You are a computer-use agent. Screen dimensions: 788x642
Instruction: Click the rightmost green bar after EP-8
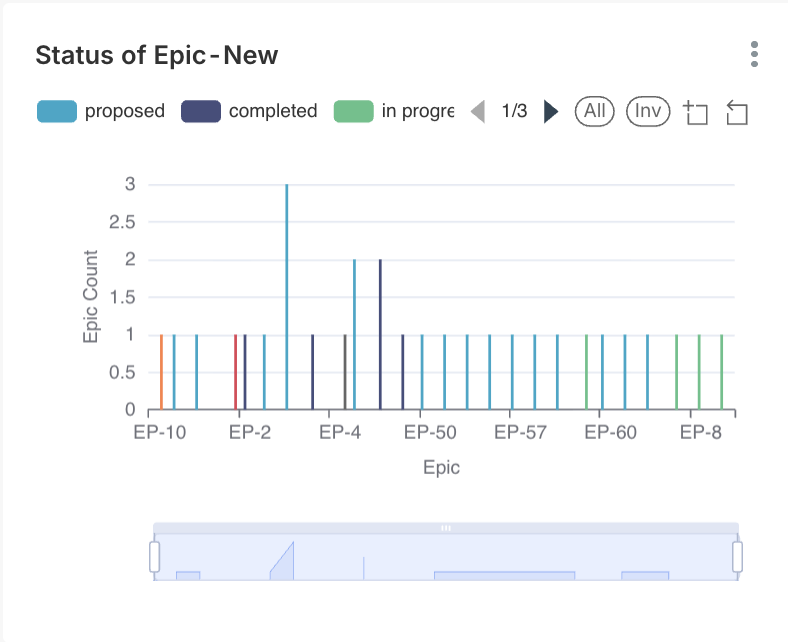tap(721, 372)
